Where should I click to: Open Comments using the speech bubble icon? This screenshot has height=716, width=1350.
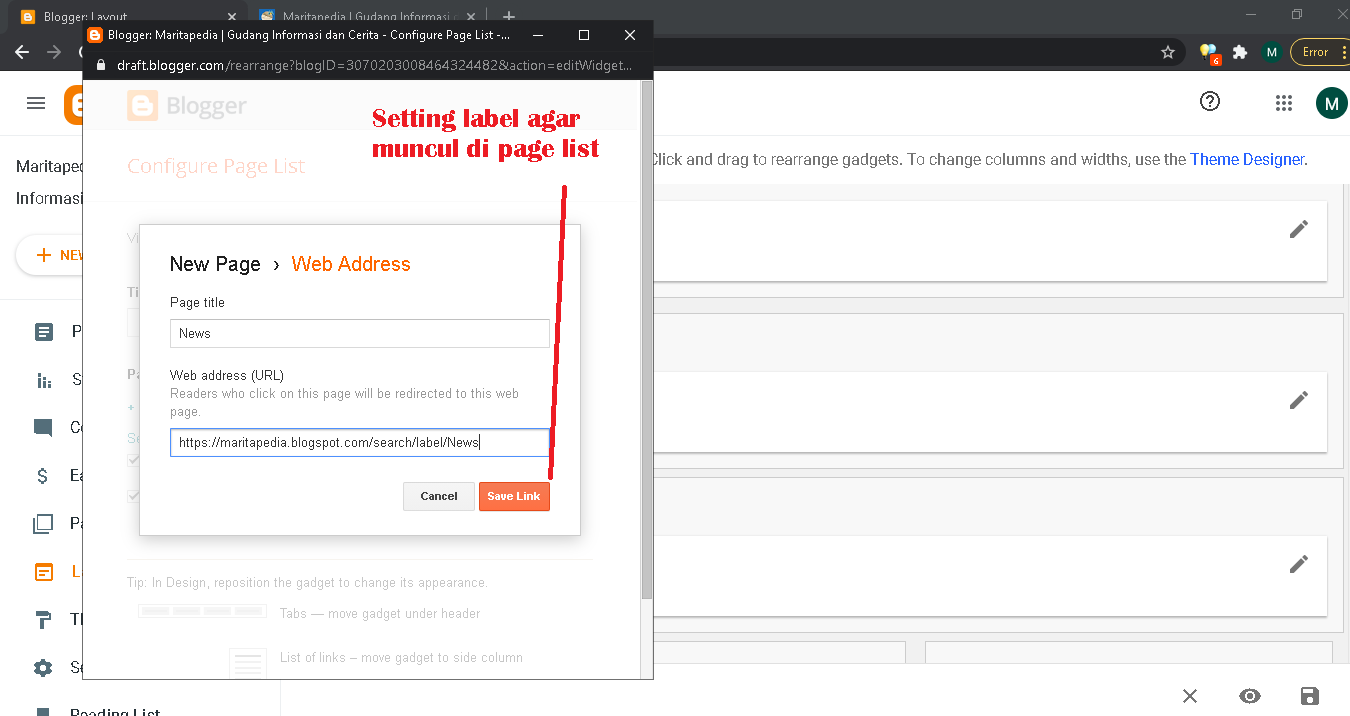[43, 427]
